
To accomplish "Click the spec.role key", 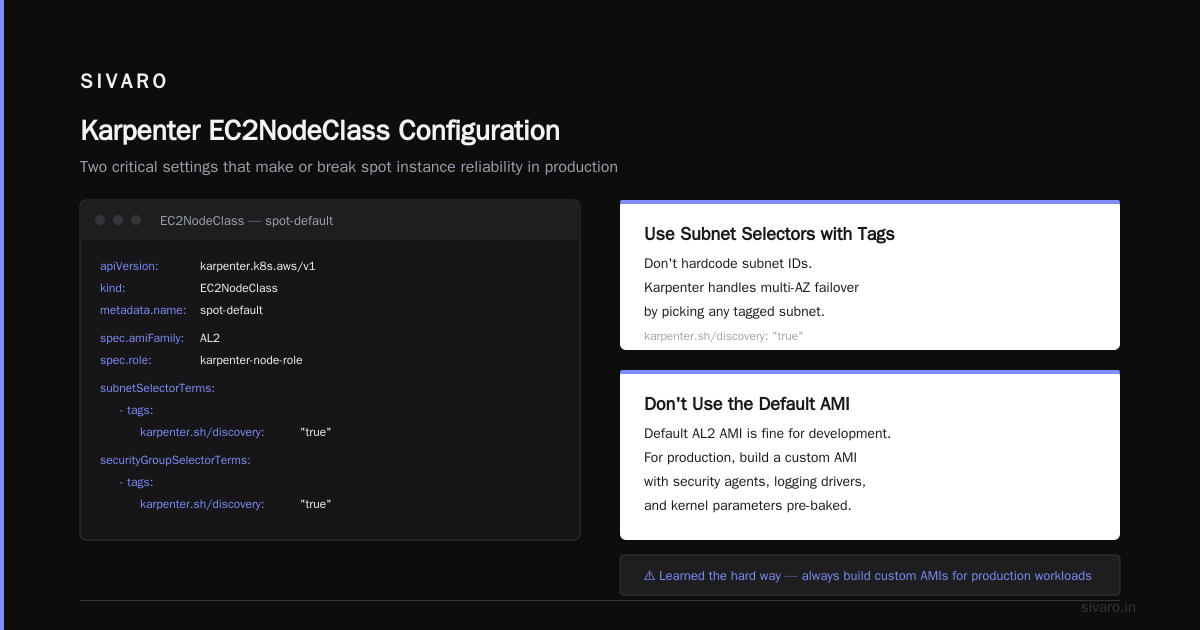I will coord(126,360).
